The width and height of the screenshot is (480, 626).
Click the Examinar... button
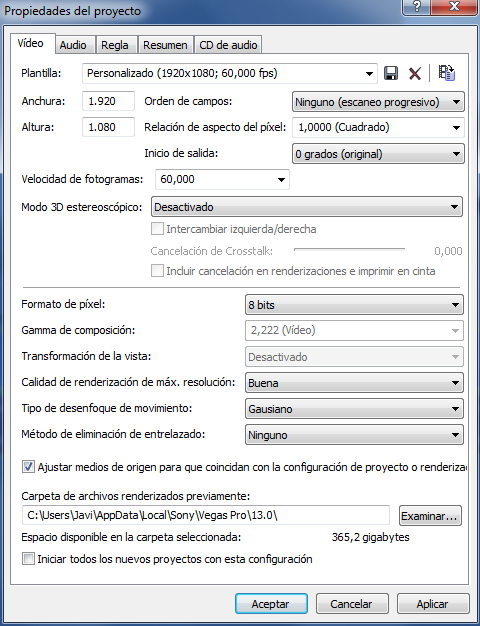430,516
